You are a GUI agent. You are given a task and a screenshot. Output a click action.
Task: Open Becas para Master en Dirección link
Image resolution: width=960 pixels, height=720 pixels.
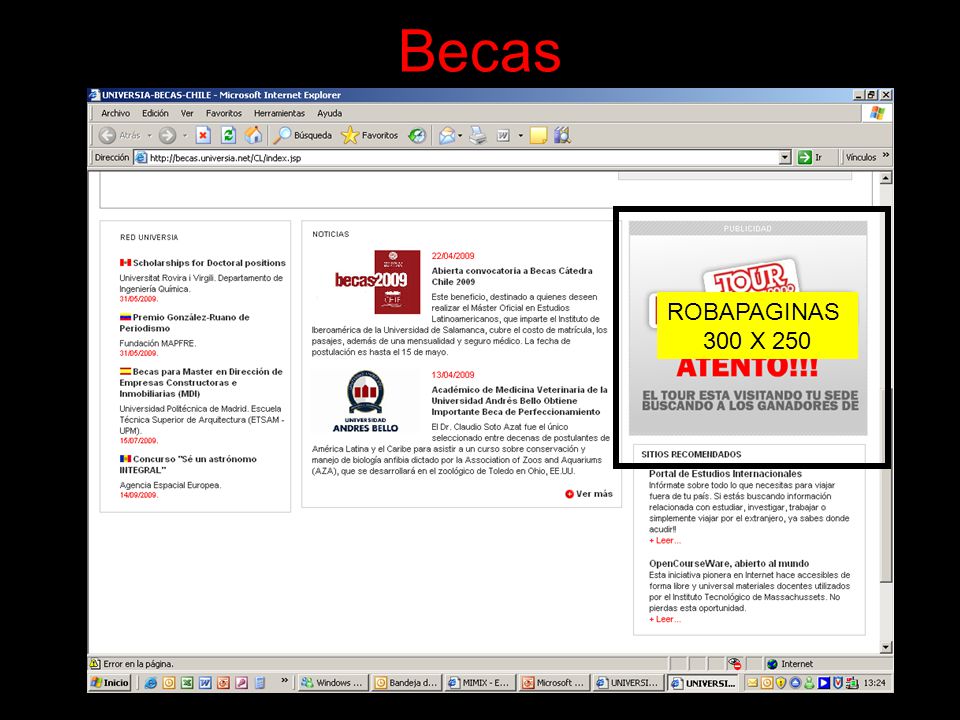[201, 383]
